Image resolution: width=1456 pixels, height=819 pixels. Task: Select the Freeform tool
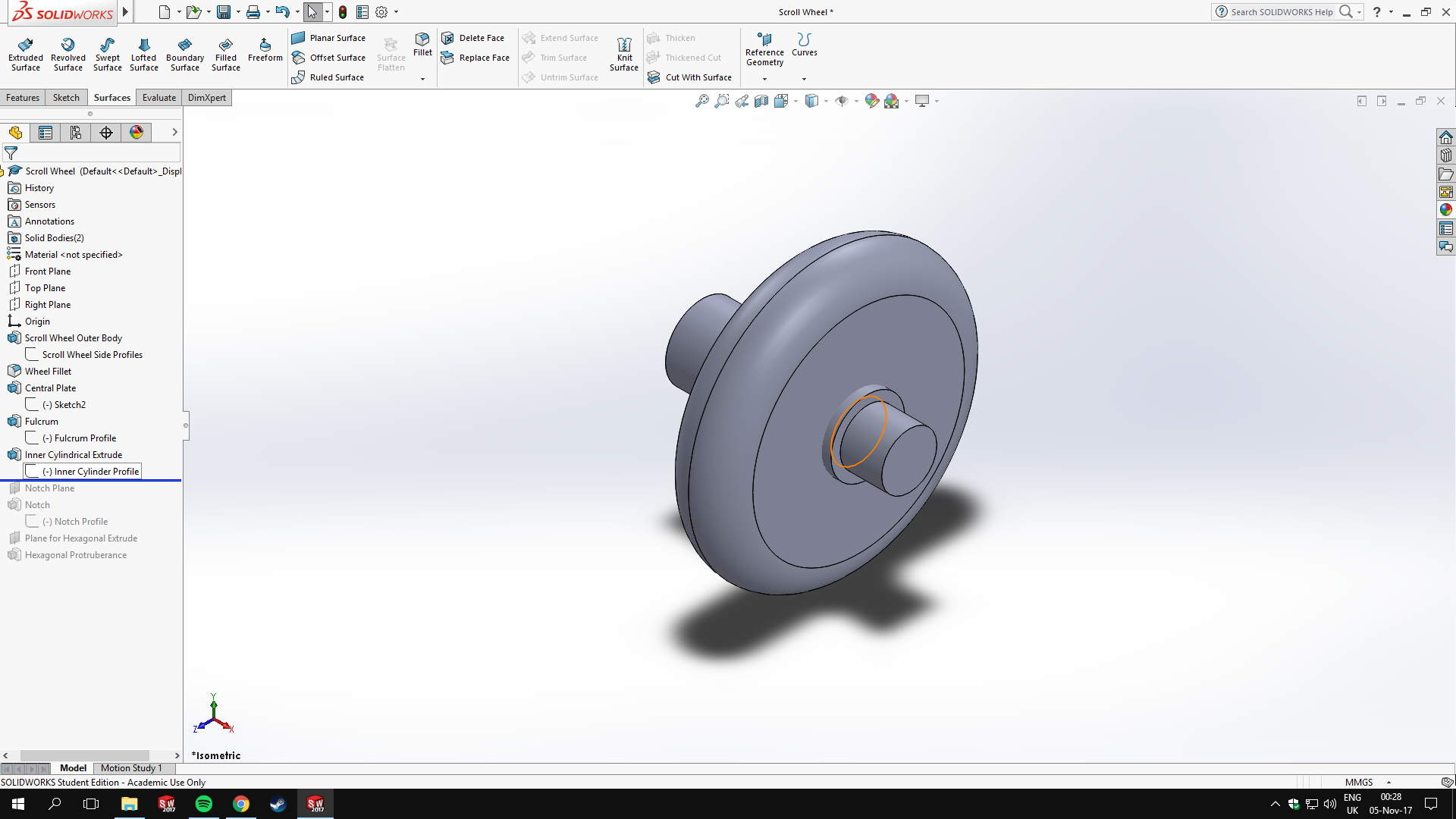[265, 50]
